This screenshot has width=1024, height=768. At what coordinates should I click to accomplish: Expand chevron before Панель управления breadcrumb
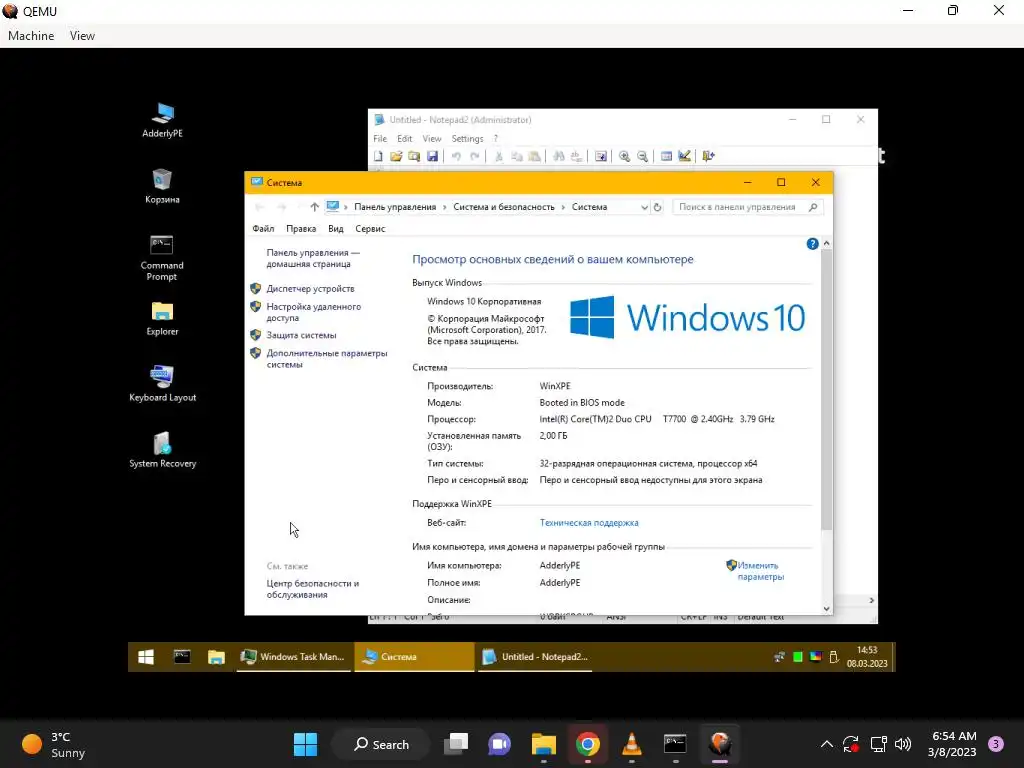pyautogui.click(x=345, y=207)
